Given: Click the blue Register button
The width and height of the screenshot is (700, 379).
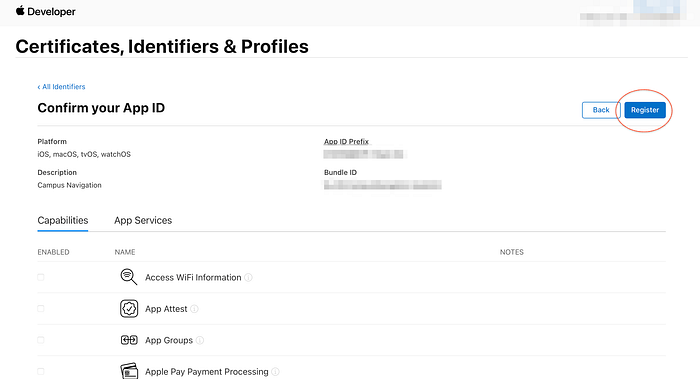Looking at the screenshot, I should point(645,110).
